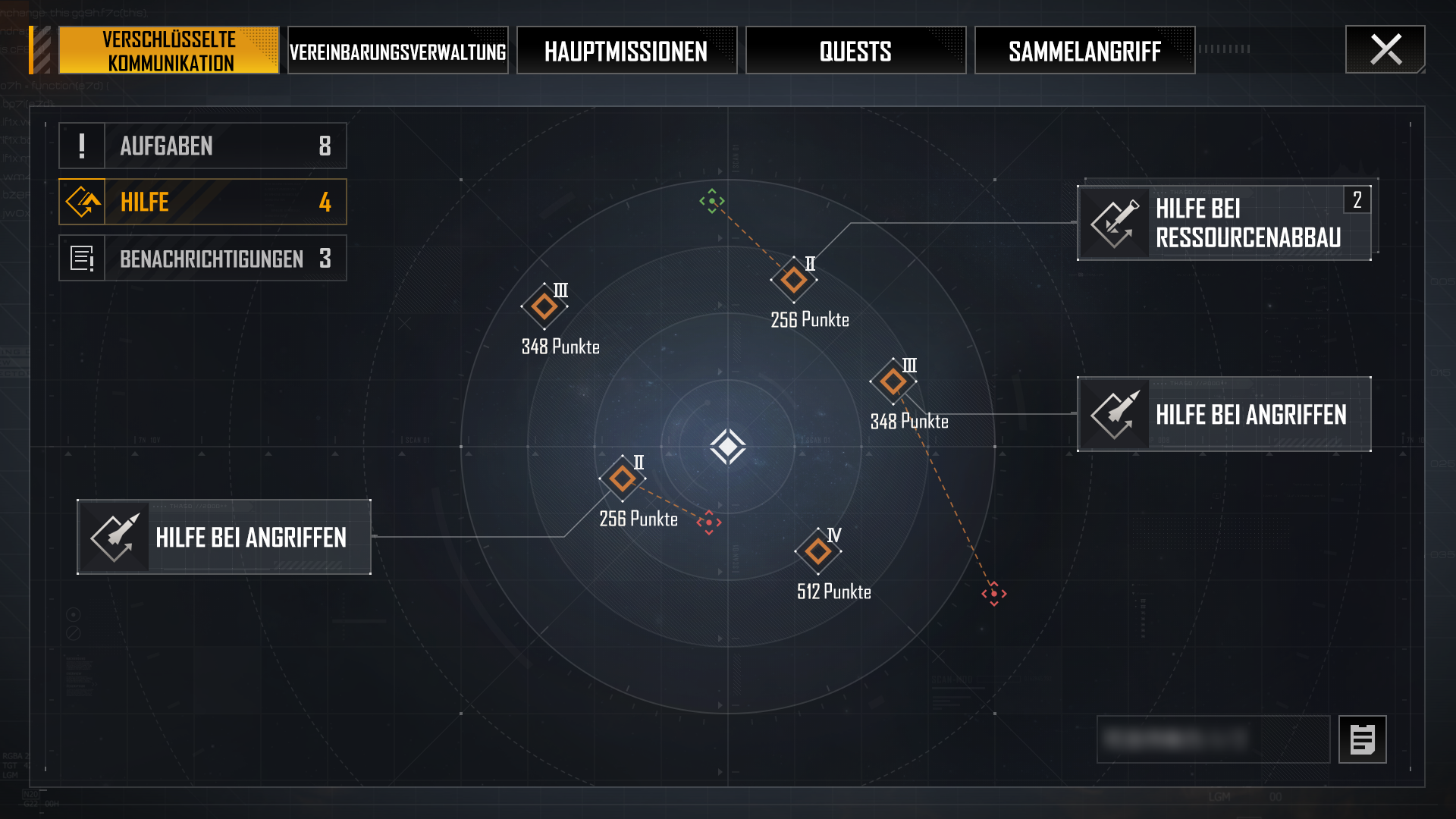Select the tier II 256 Punkte marker lower left
Screen dimensions: 1456x819
click(x=623, y=479)
